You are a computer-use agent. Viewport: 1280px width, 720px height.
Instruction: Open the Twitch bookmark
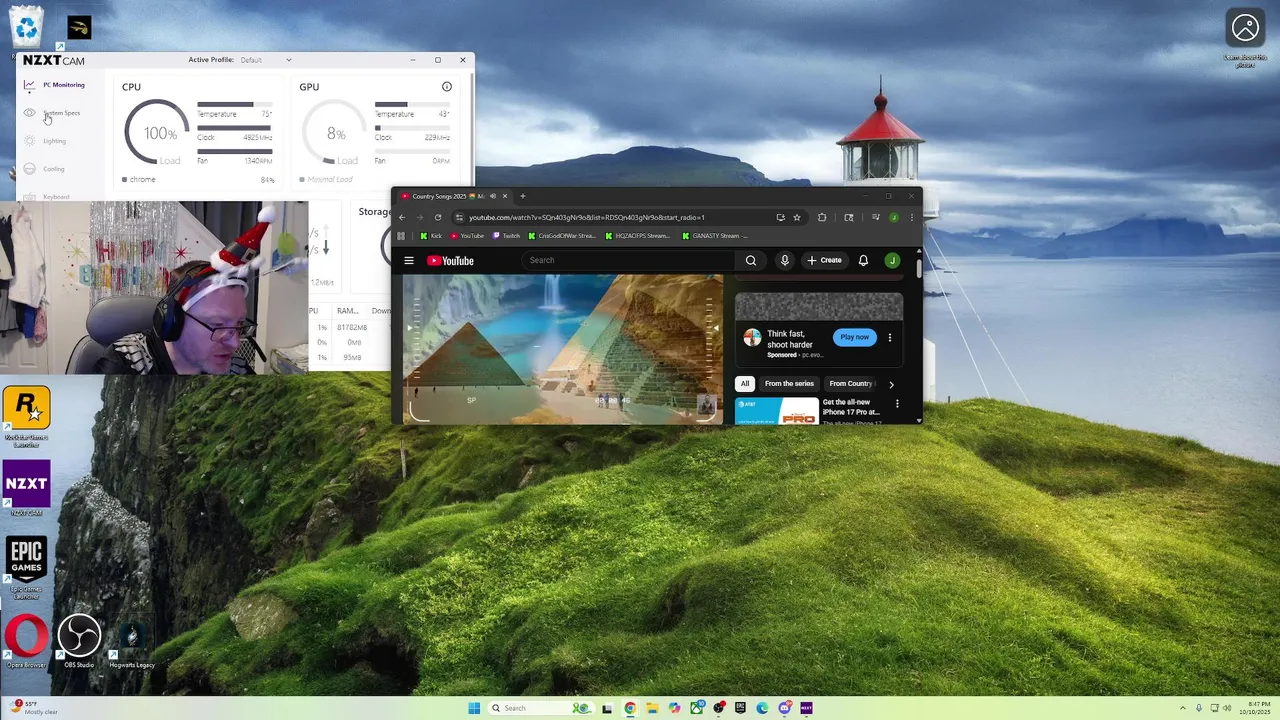coord(506,236)
